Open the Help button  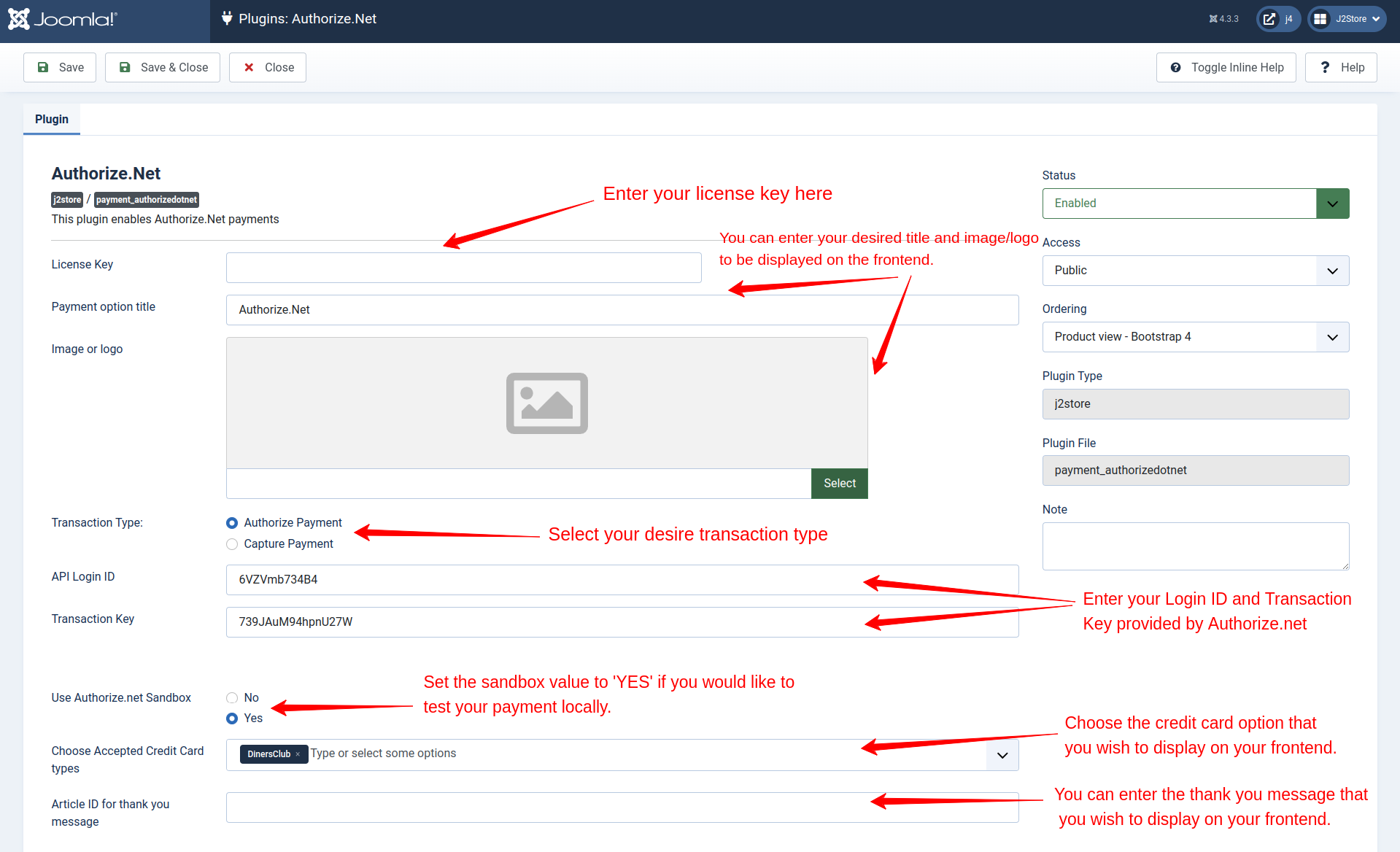pos(1341,67)
